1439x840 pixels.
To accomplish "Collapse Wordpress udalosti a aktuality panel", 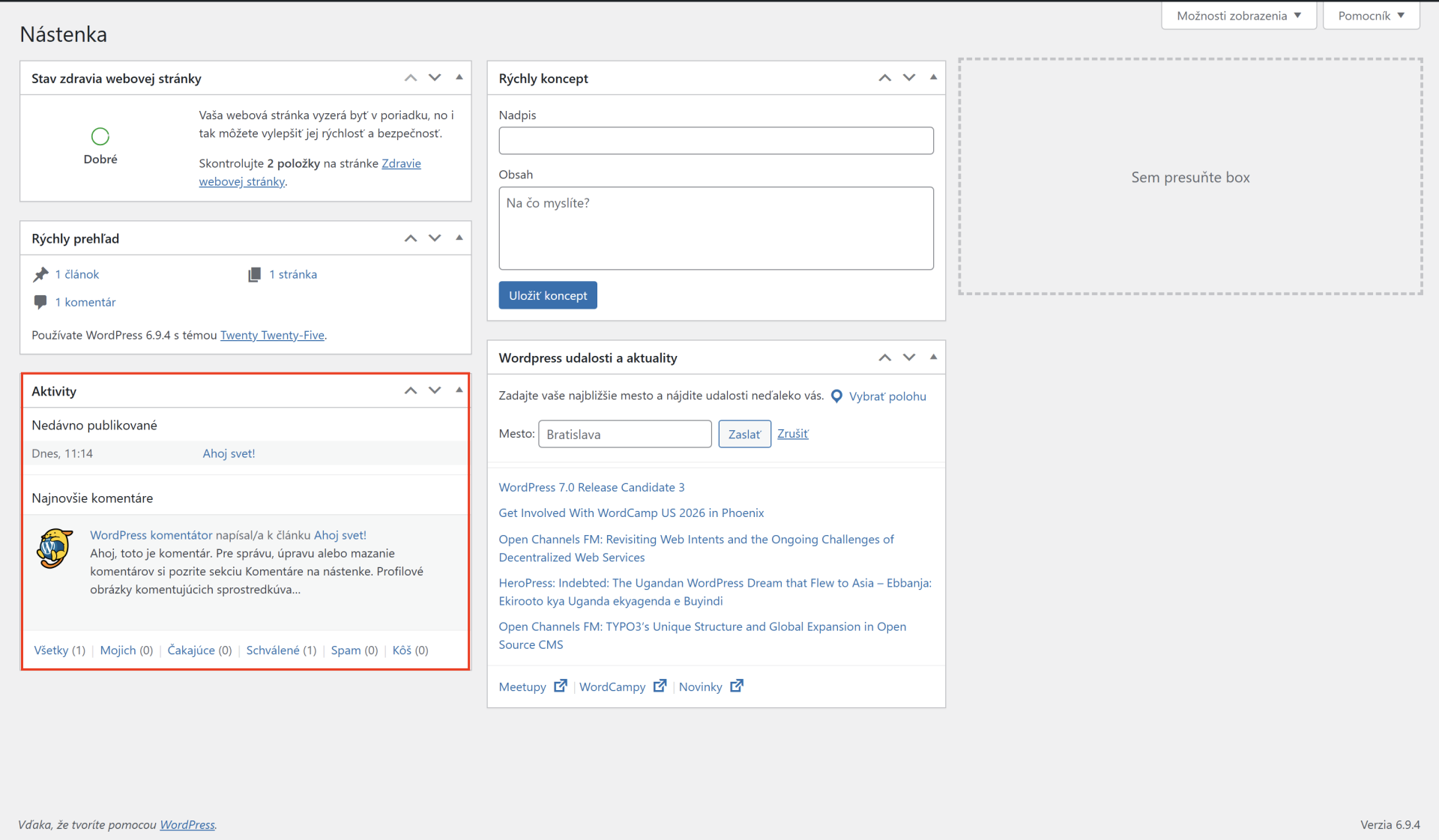I will 934,357.
